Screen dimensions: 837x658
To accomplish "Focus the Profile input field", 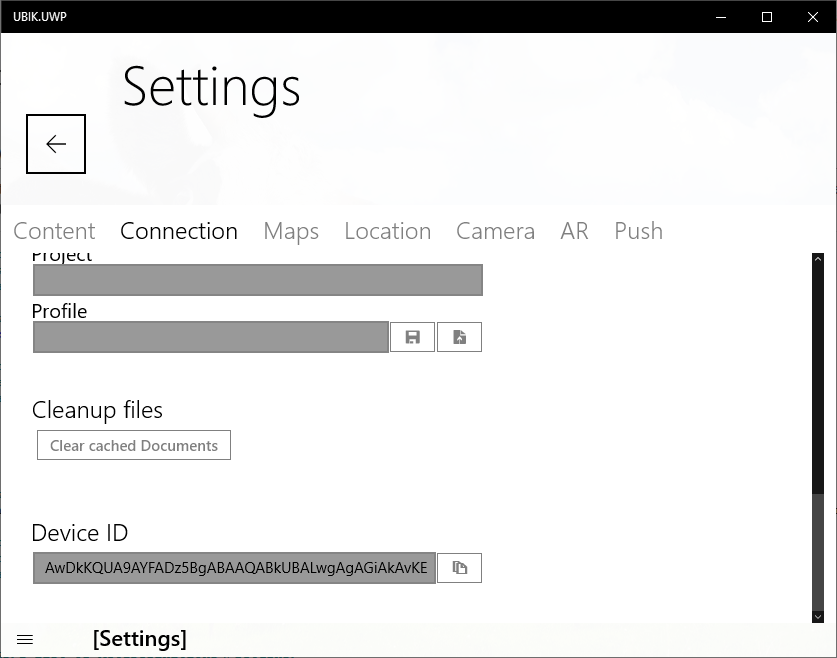I will point(210,338).
